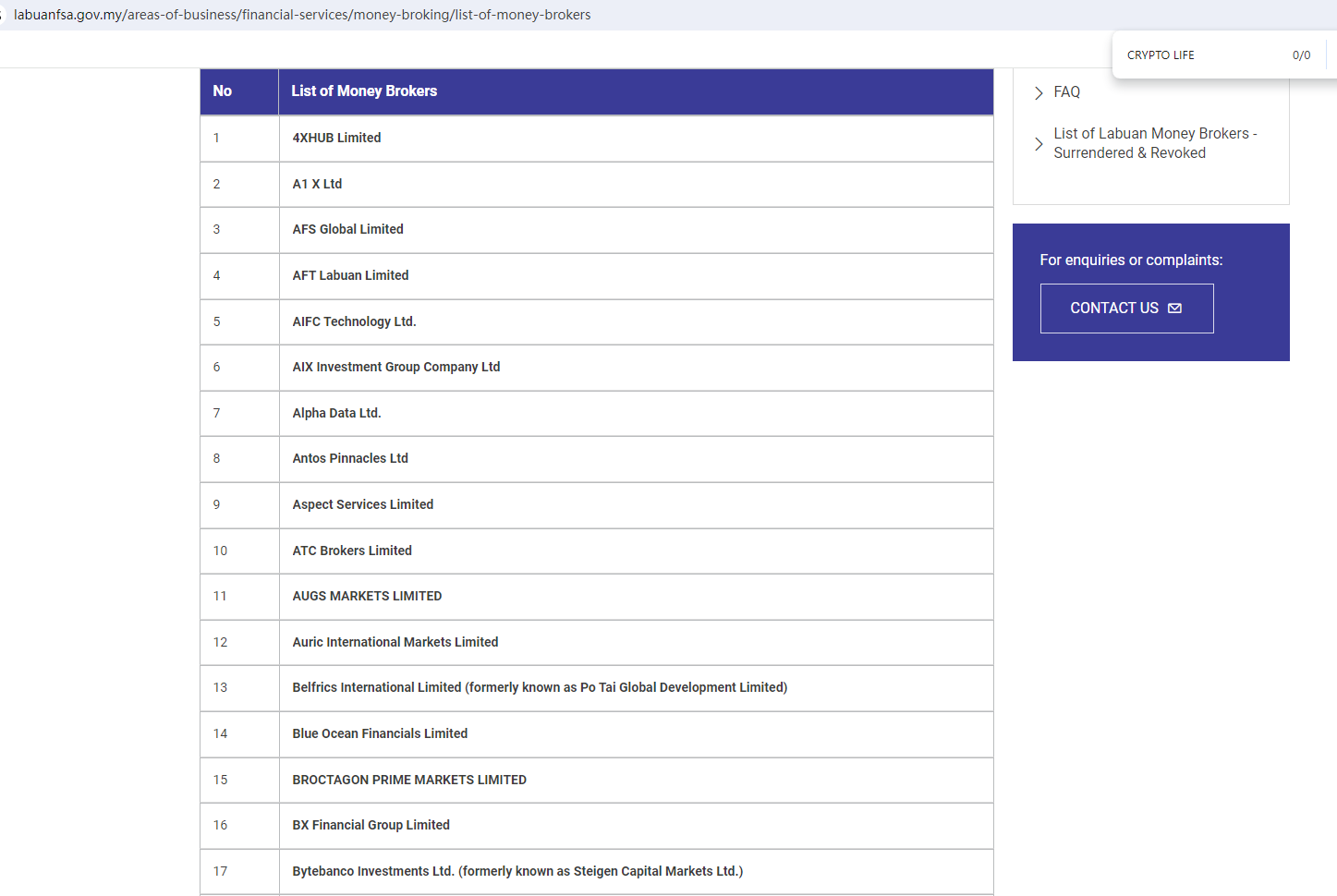1337x896 pixels.
Task: Click the chevron beside Surrendered & Revoked list
Action: (1039, 144)
